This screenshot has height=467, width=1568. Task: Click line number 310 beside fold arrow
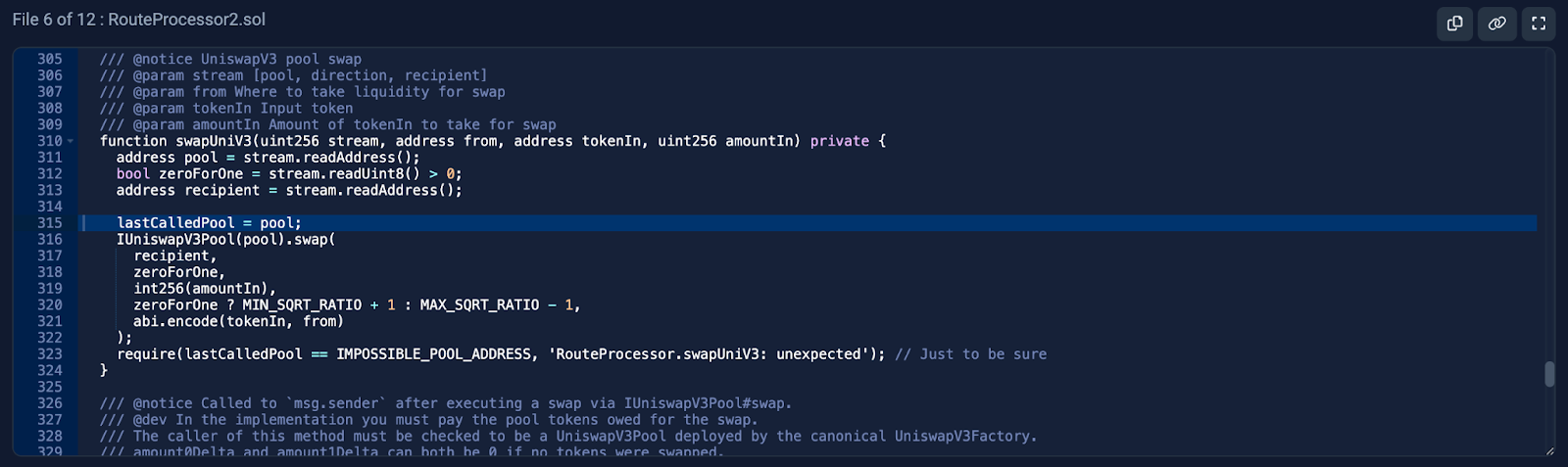[x=50, y=141]
